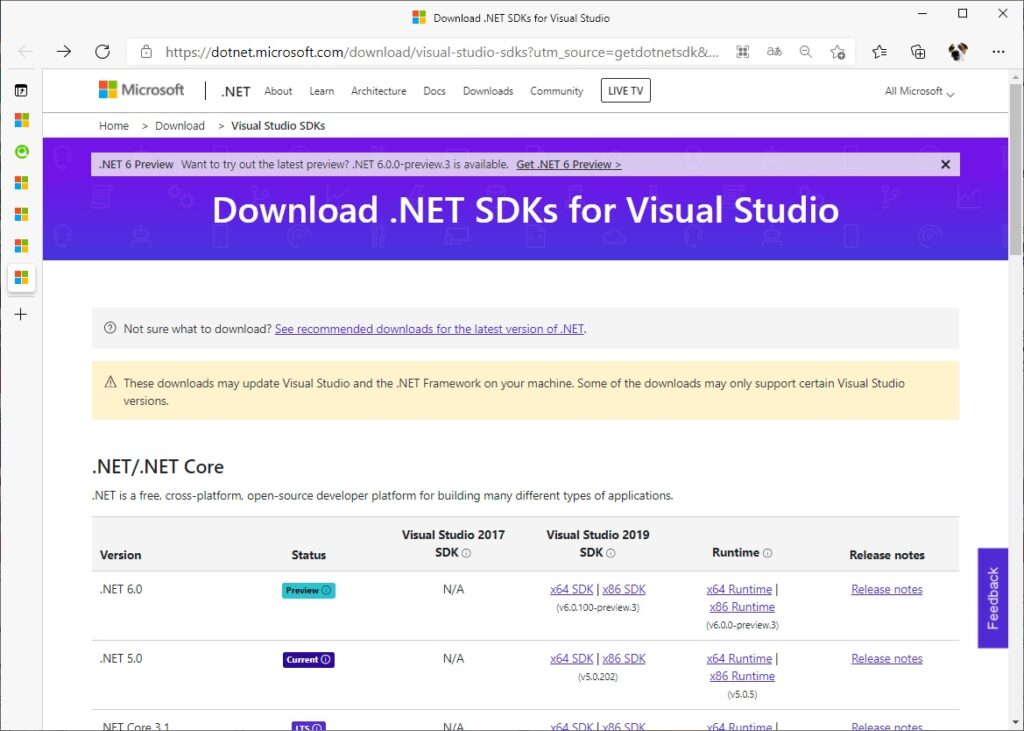Viewport: 1024px width, 731px height.
Task: Go forward in browser history
Action: [x=64, y=52]
